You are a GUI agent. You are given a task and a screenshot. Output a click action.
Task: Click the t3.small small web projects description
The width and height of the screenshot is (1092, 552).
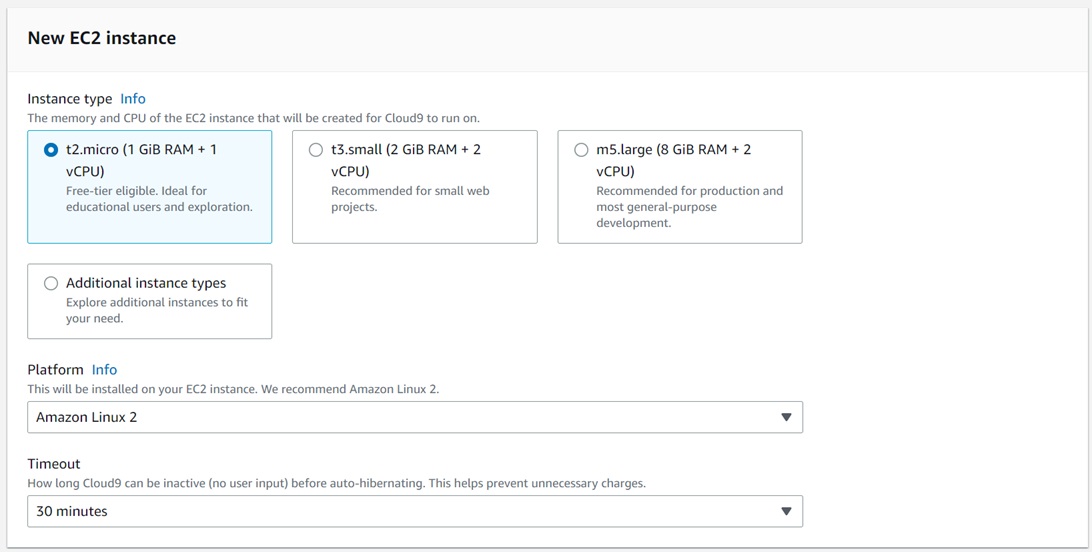(410, 199)
